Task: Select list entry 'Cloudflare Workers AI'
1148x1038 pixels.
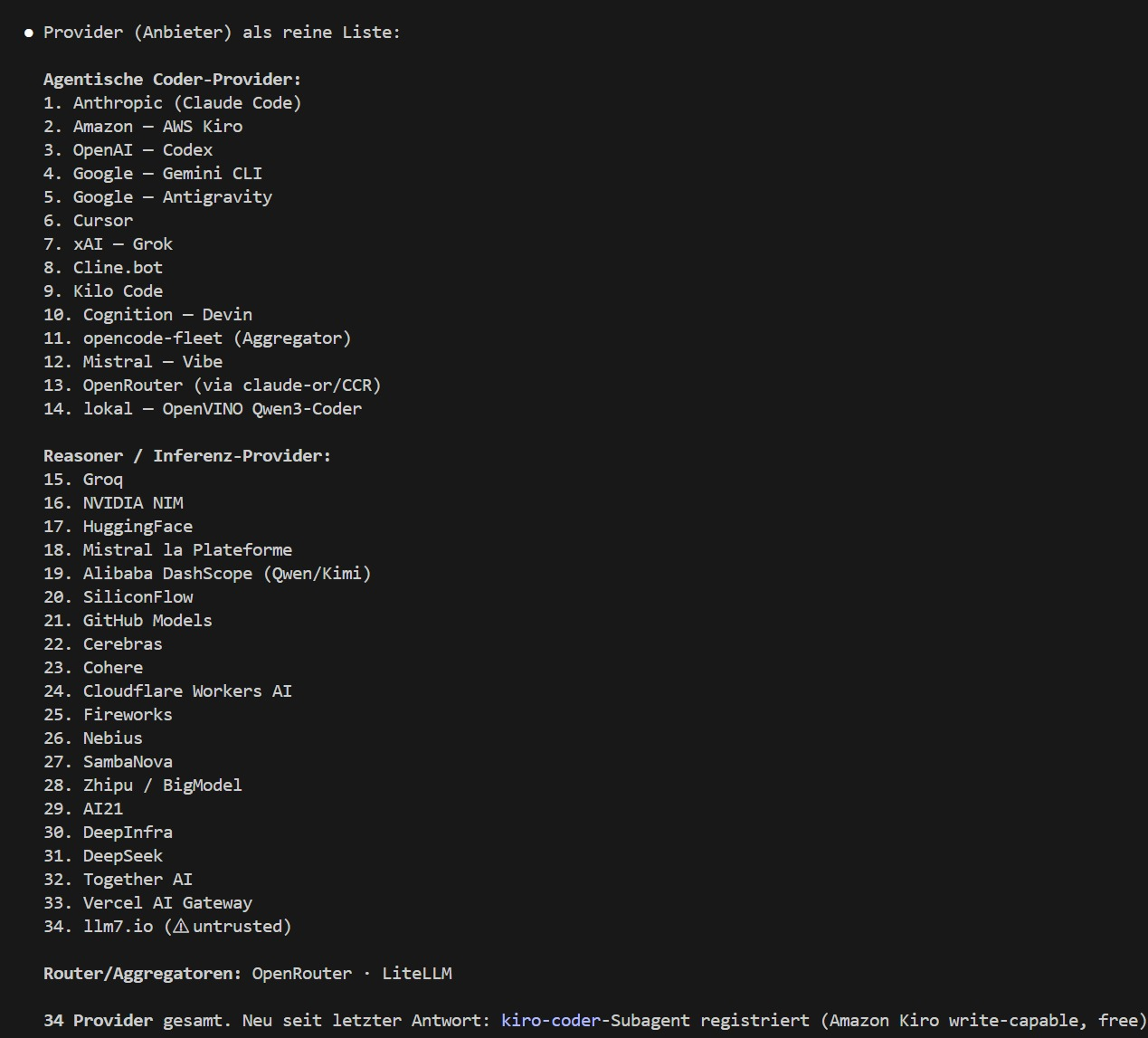Action: (x=187, y=690)
